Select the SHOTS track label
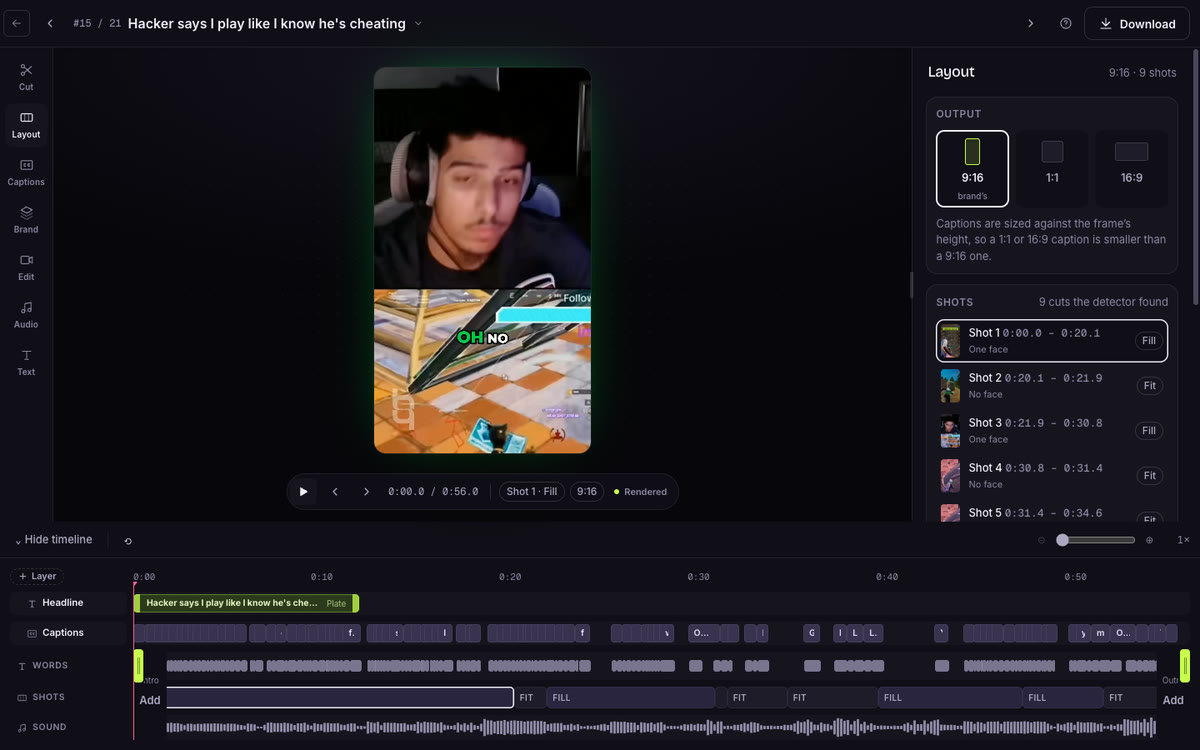 point(48,697)
